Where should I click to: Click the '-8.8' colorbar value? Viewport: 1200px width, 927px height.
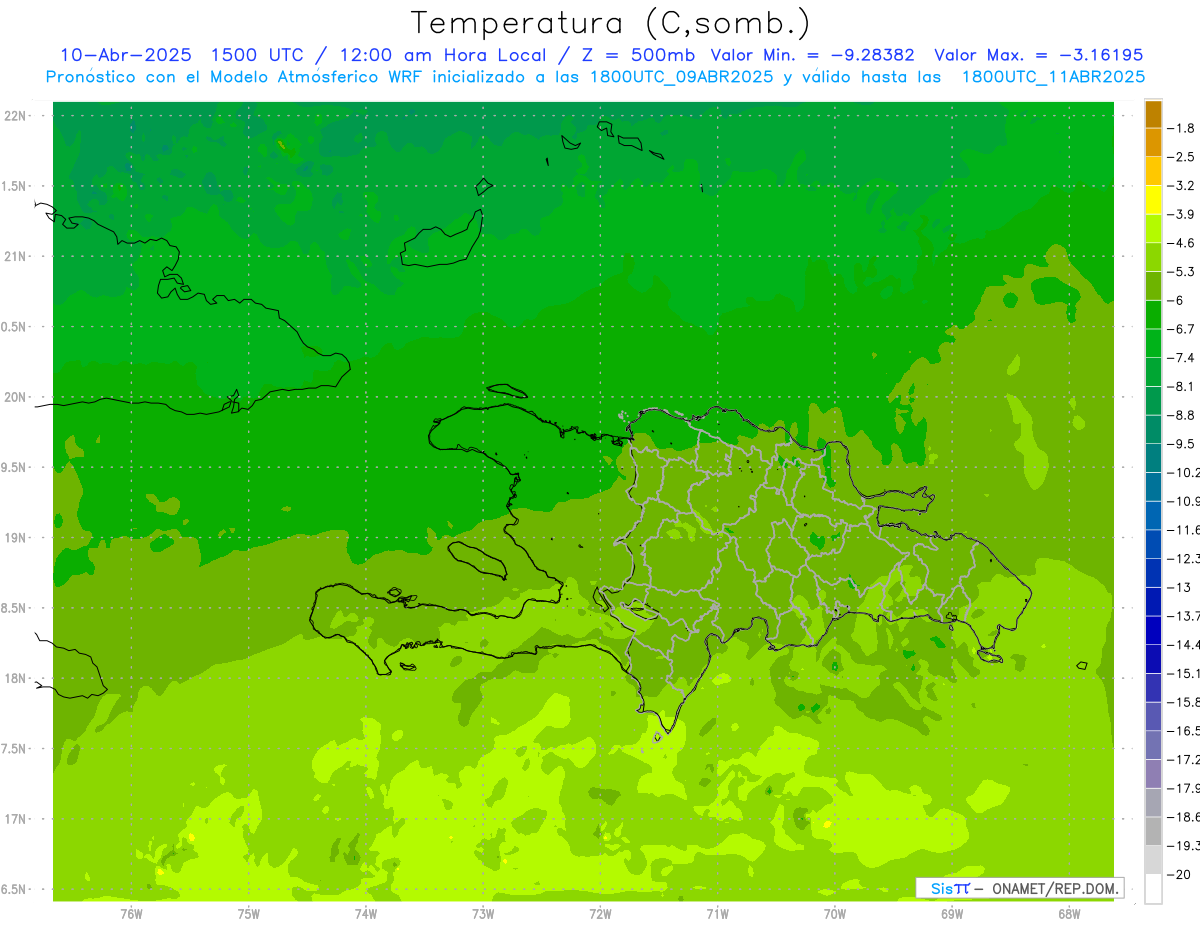(x=1181, y=415)
